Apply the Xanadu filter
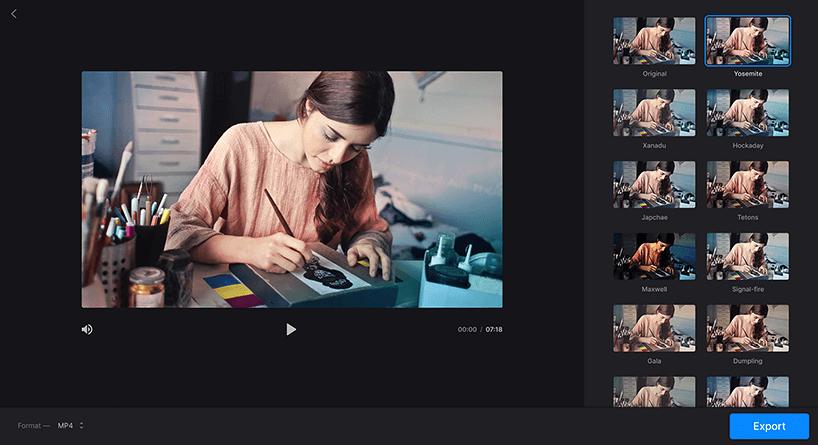This screenshot has width=818, height=445. (x=654, y=113)
